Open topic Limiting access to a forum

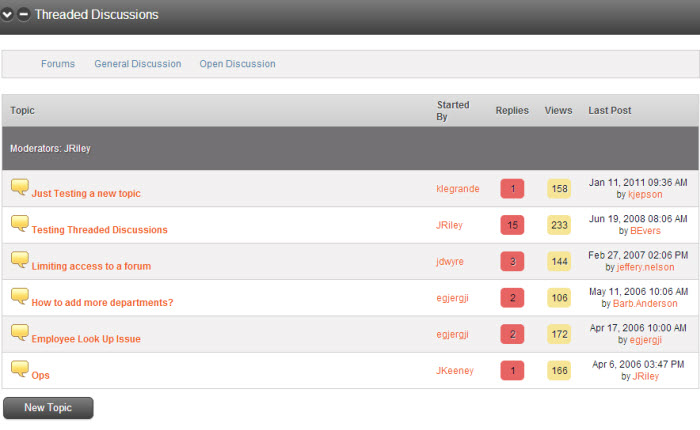[91, 266]
